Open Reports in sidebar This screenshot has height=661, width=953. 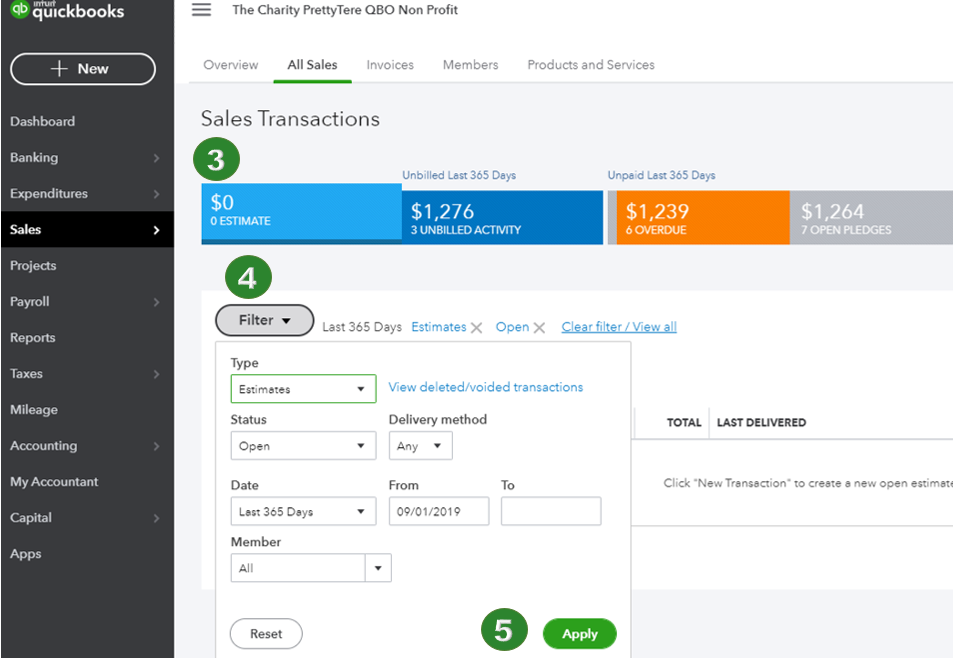click(x=32, y=337)
